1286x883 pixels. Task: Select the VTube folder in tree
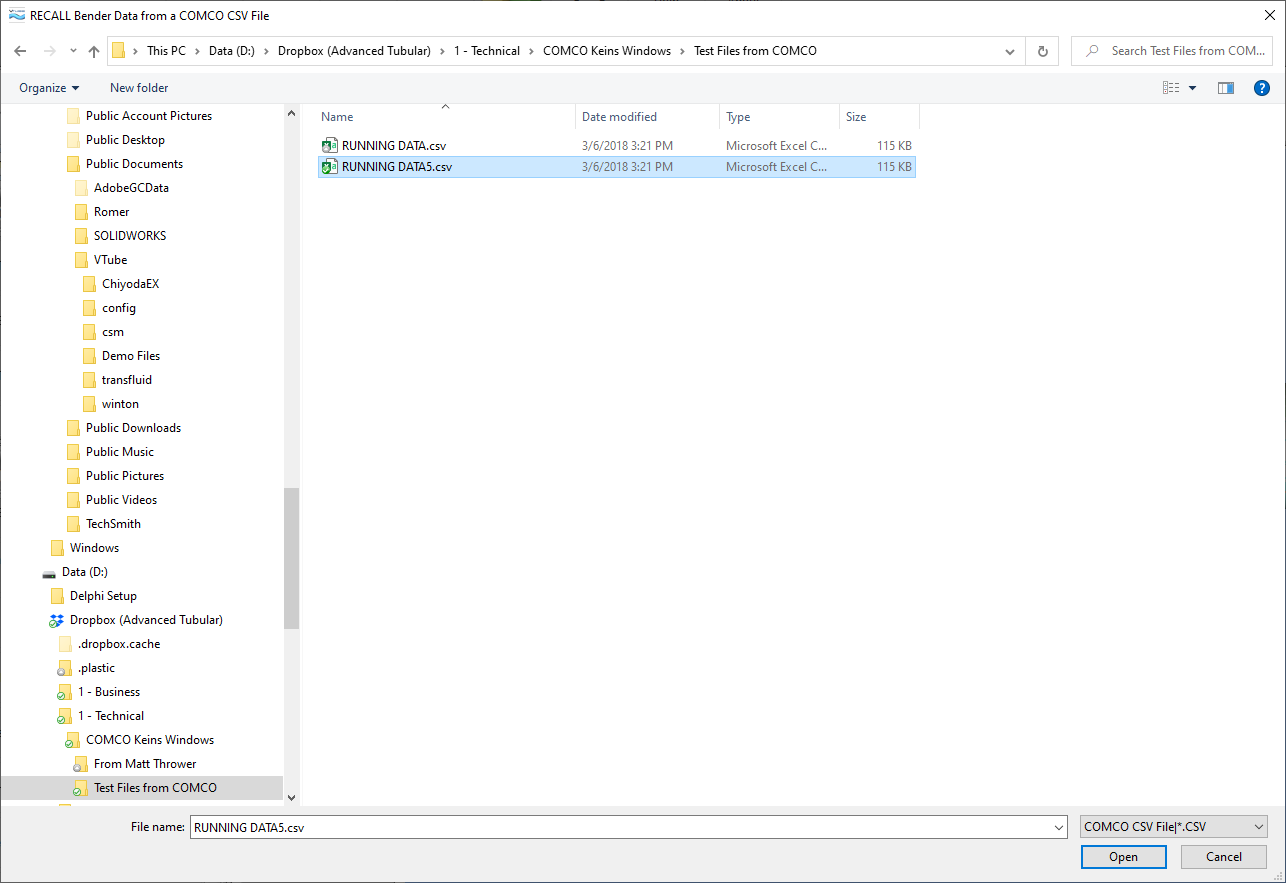coord(110,260)
